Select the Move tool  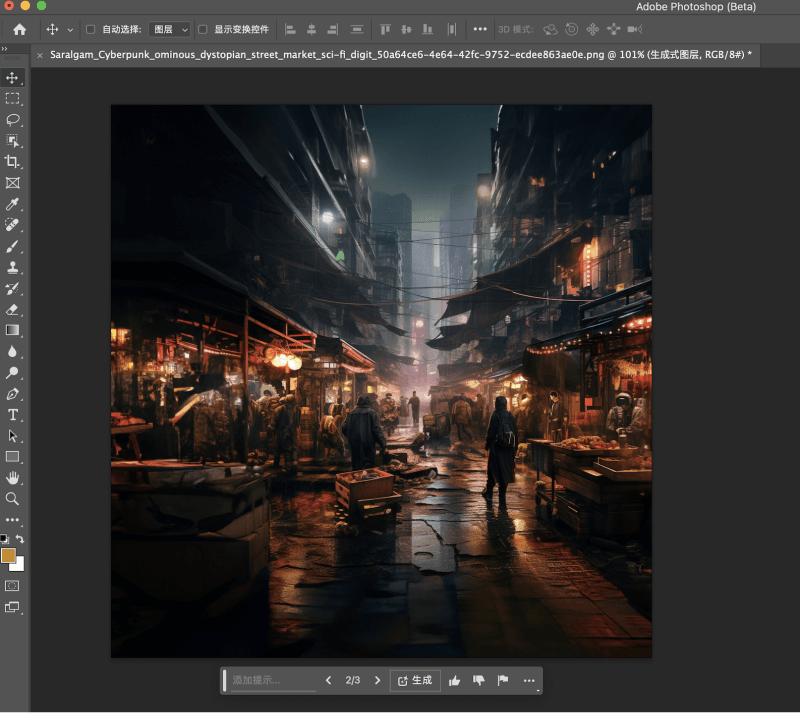(12, 77)
